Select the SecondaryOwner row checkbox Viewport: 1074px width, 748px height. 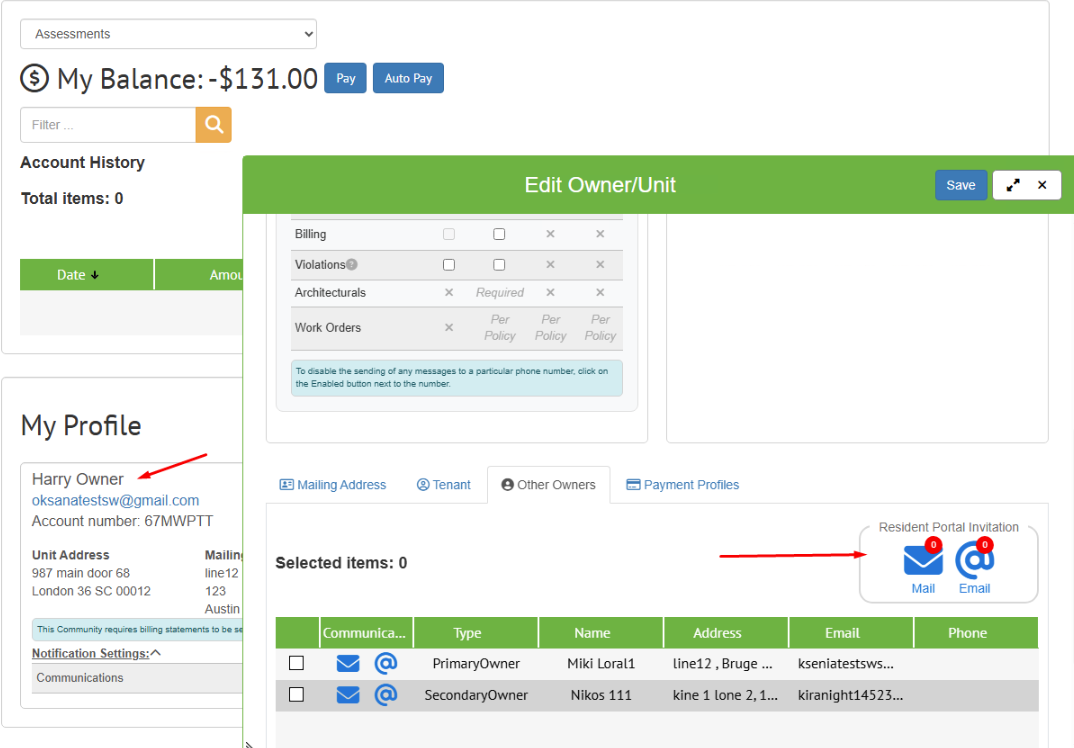click(x=296, y=695)
